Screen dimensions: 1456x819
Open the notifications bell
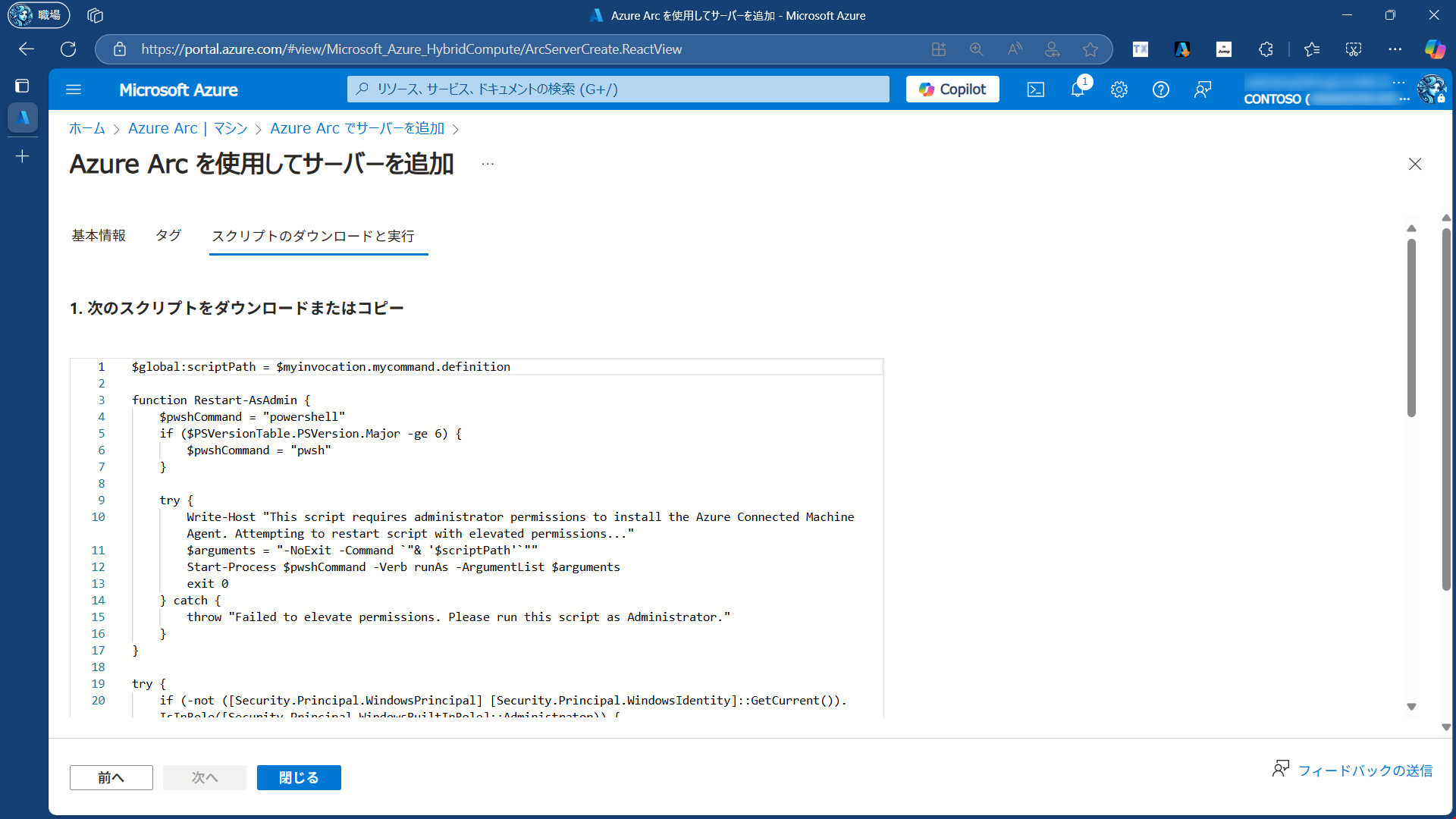(x=1078, y=89)
